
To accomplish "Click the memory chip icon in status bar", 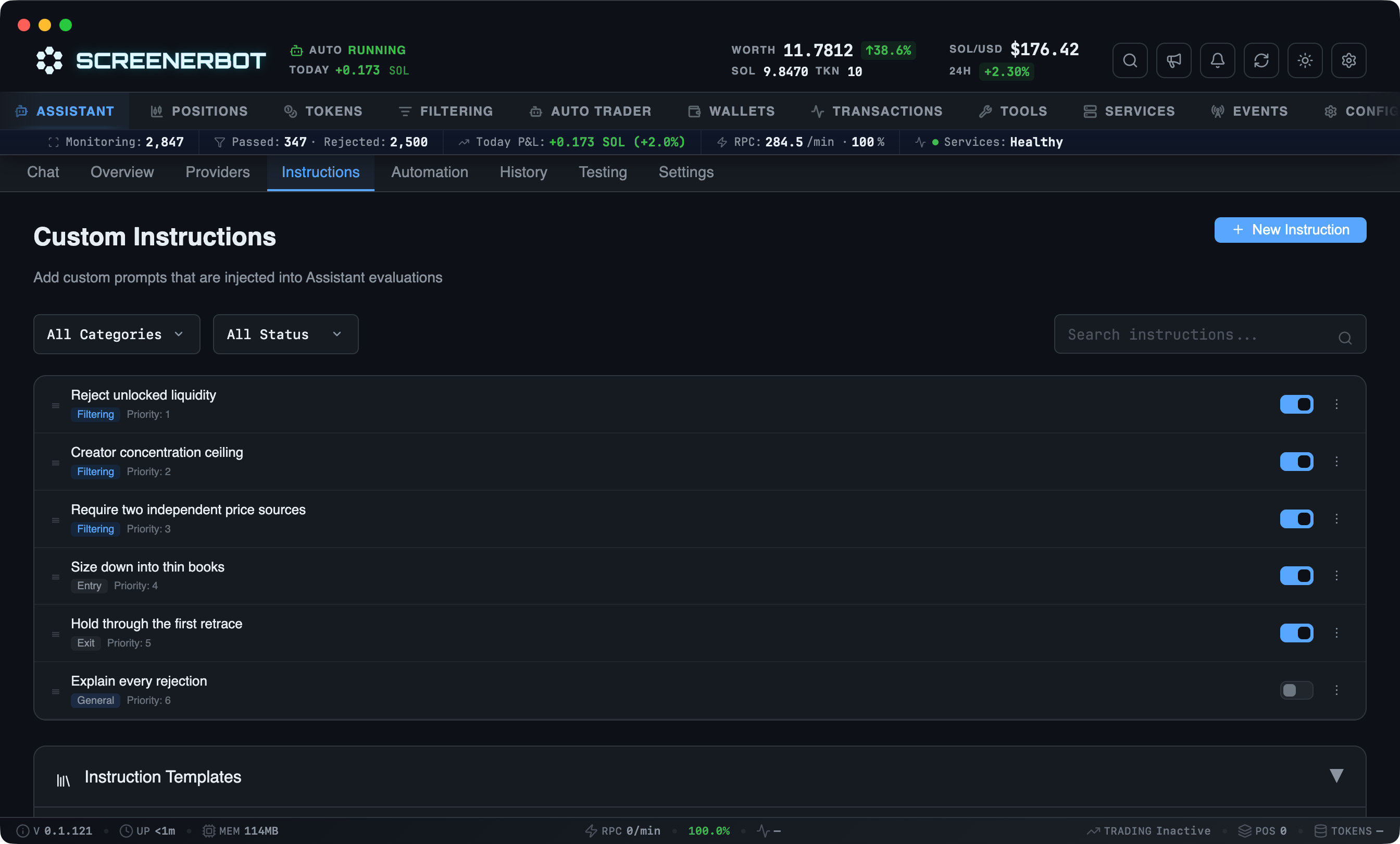I will point(209,831).
